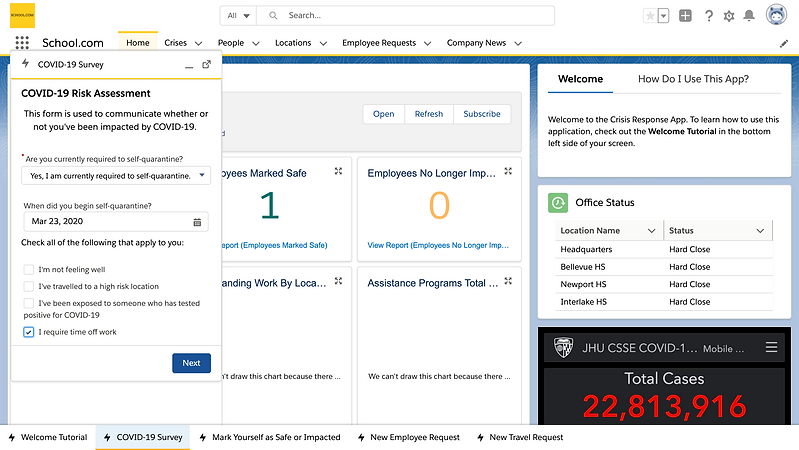799x450 pixels.
Task: Click into the global Search field
Action: tap(406, 16)
